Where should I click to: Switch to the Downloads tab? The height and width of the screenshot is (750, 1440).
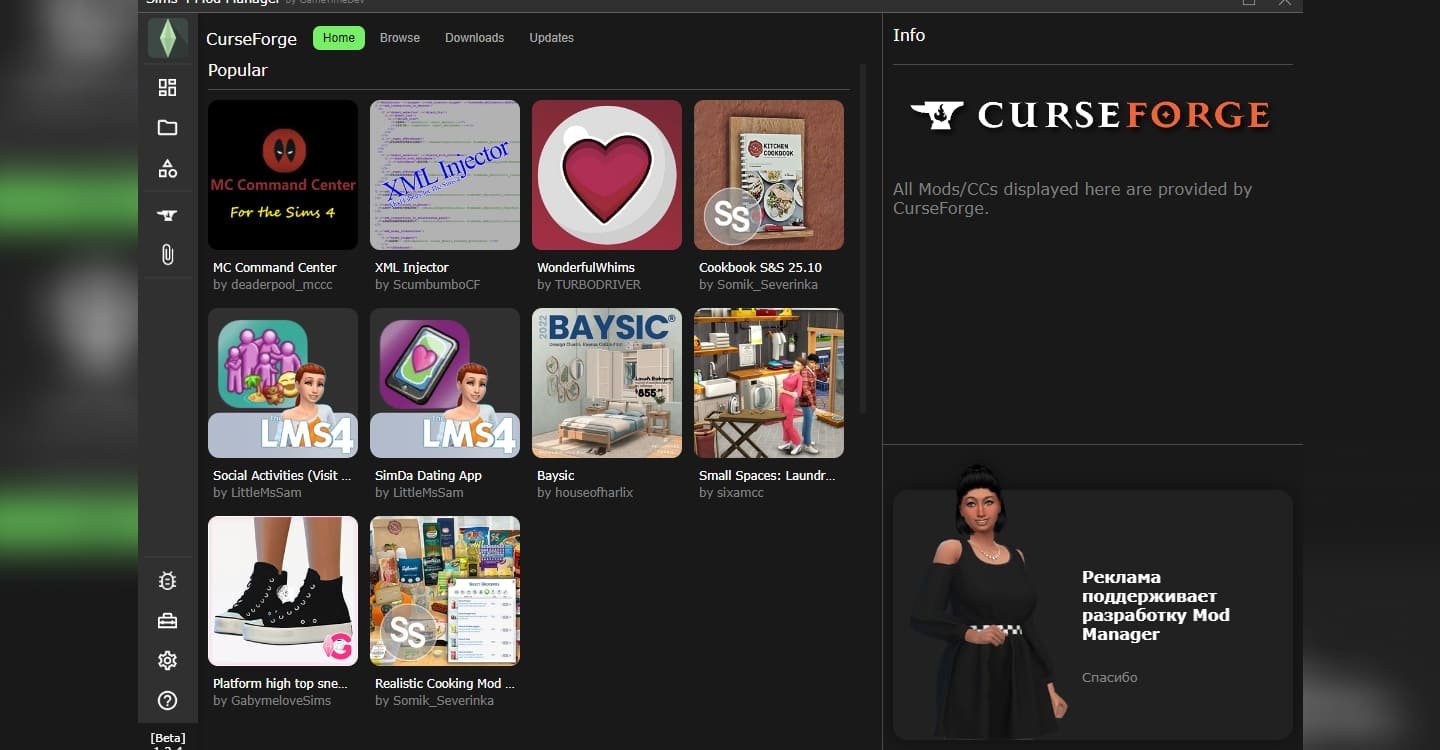coord(474,38)
